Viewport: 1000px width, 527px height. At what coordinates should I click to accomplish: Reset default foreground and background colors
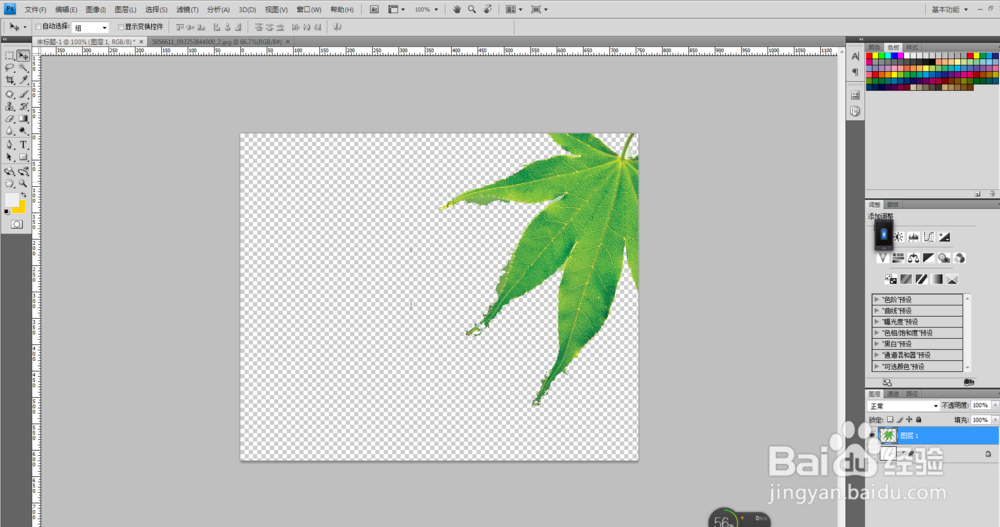7,212
